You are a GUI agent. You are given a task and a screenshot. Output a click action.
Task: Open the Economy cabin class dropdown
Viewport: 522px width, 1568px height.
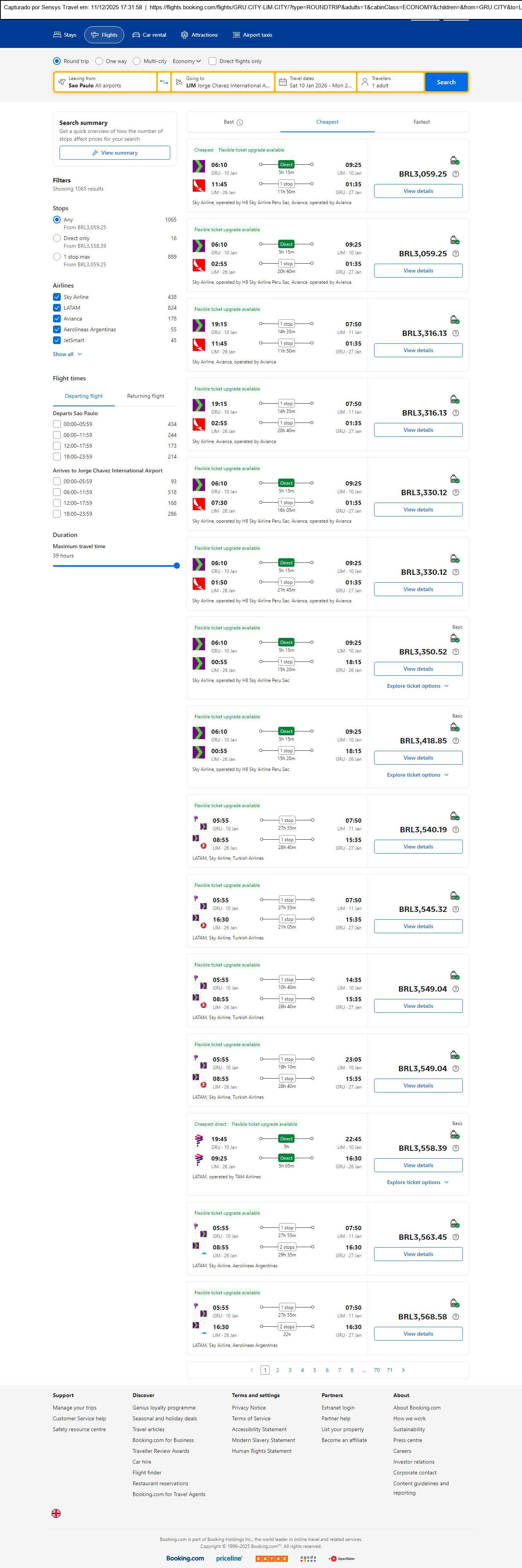[187, 61]
